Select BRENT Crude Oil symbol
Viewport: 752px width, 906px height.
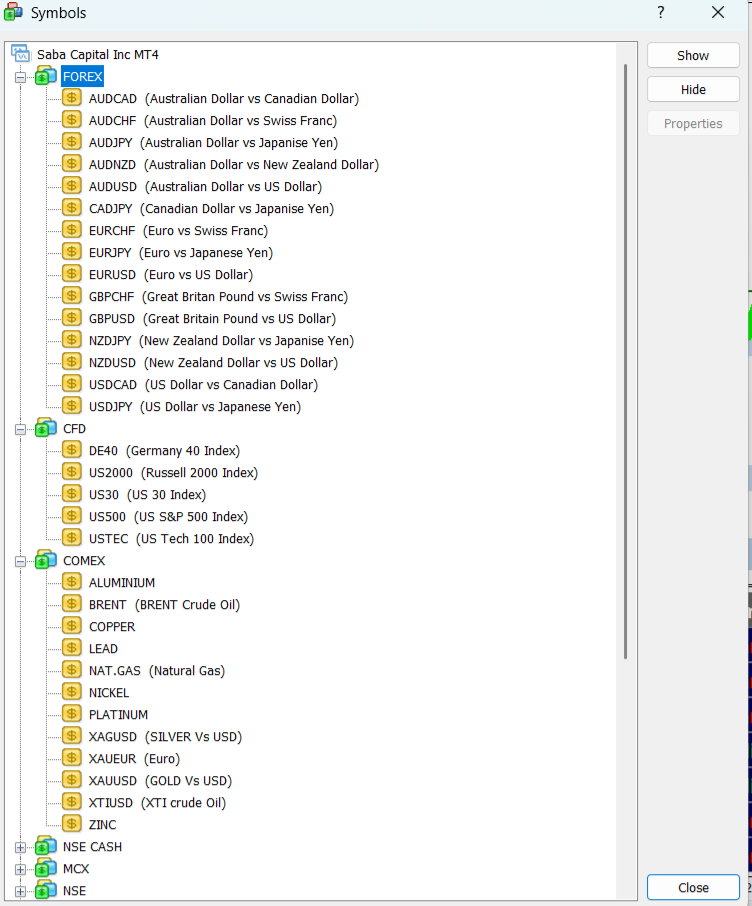164,605
